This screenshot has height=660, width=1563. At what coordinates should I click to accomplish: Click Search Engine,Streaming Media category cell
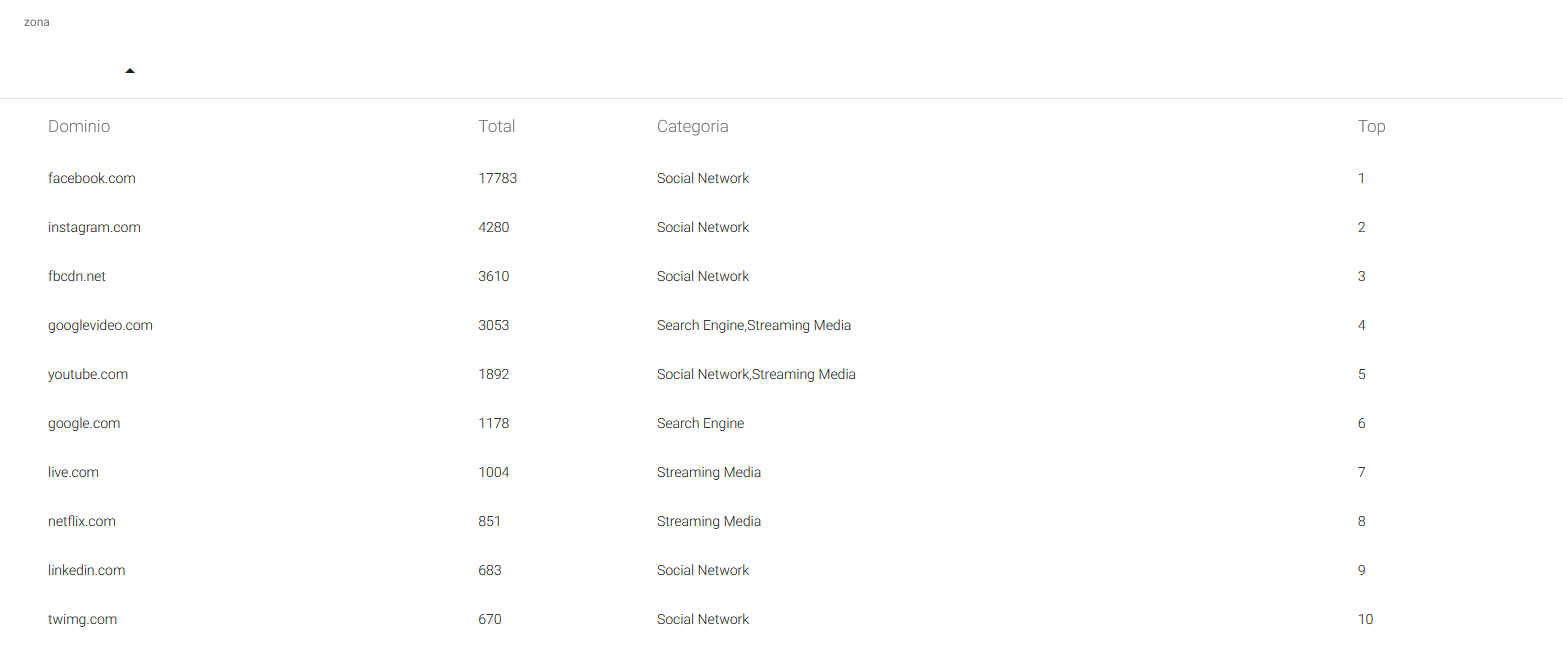754,325
